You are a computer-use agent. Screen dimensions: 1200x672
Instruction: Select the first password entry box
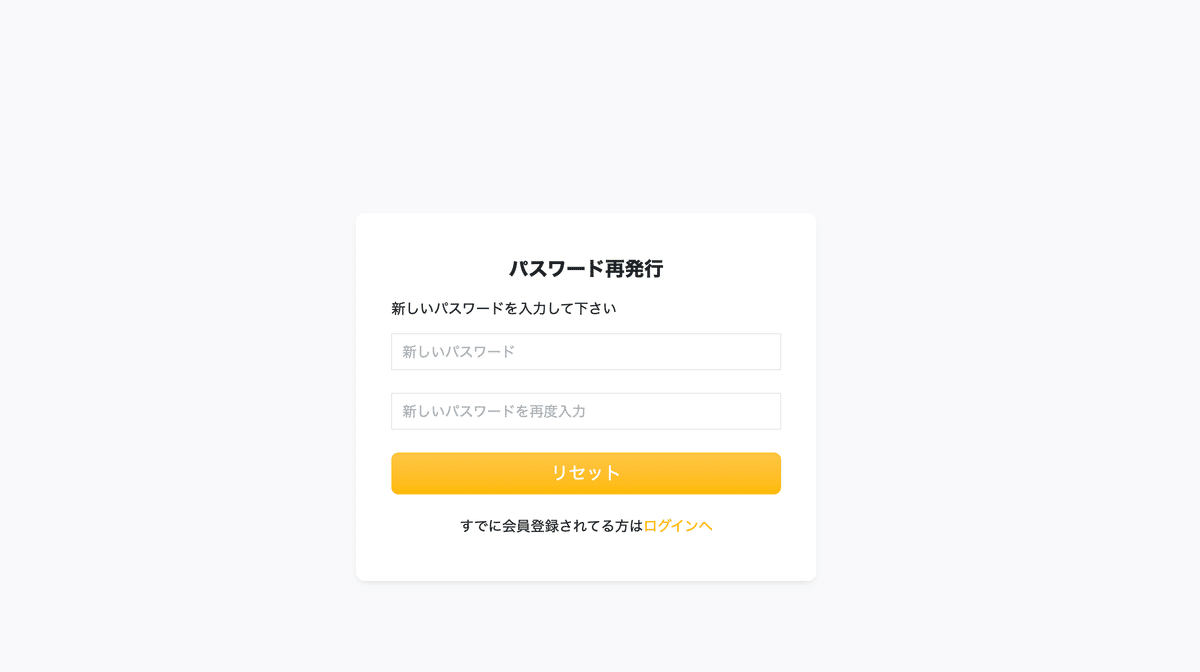coord(586,352)
